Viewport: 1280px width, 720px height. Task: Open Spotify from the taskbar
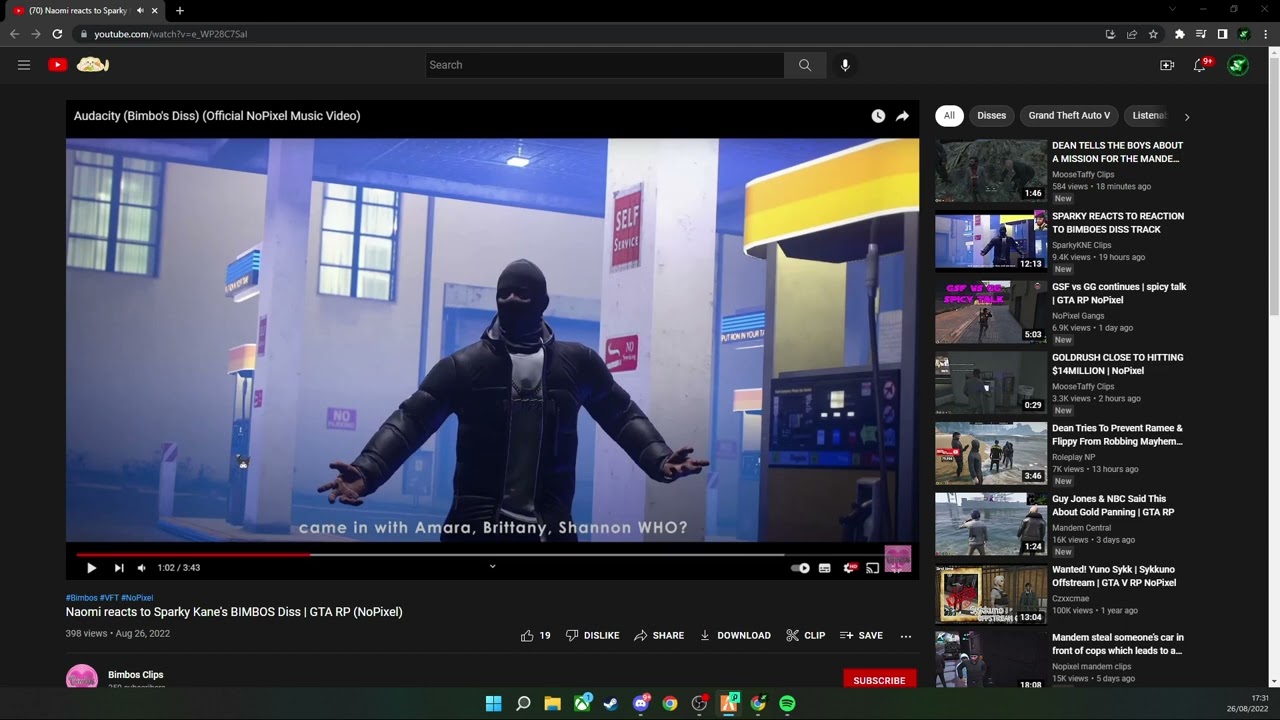point(787,704)
